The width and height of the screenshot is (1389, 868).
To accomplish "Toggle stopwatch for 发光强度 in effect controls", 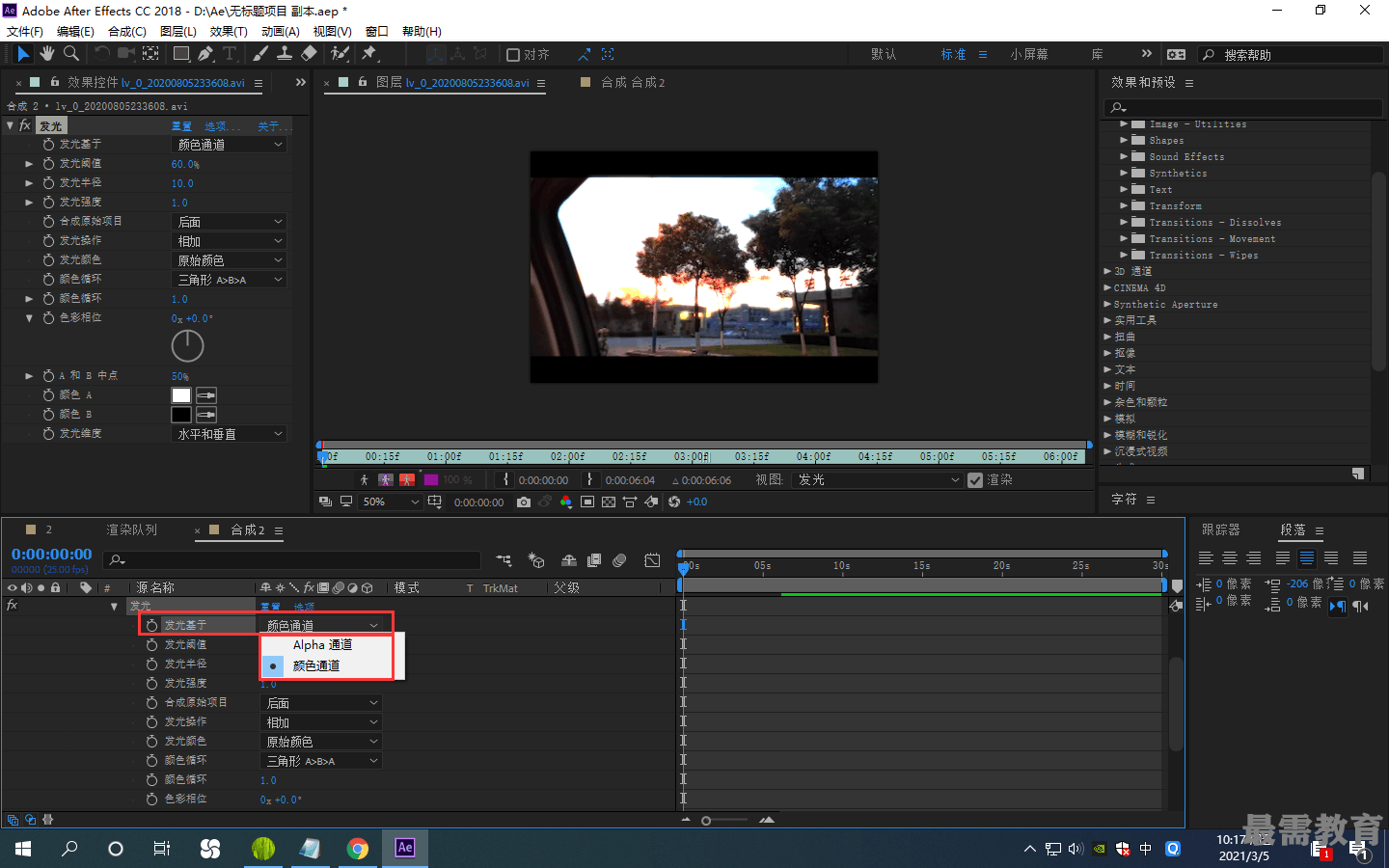I will (48, 202).
